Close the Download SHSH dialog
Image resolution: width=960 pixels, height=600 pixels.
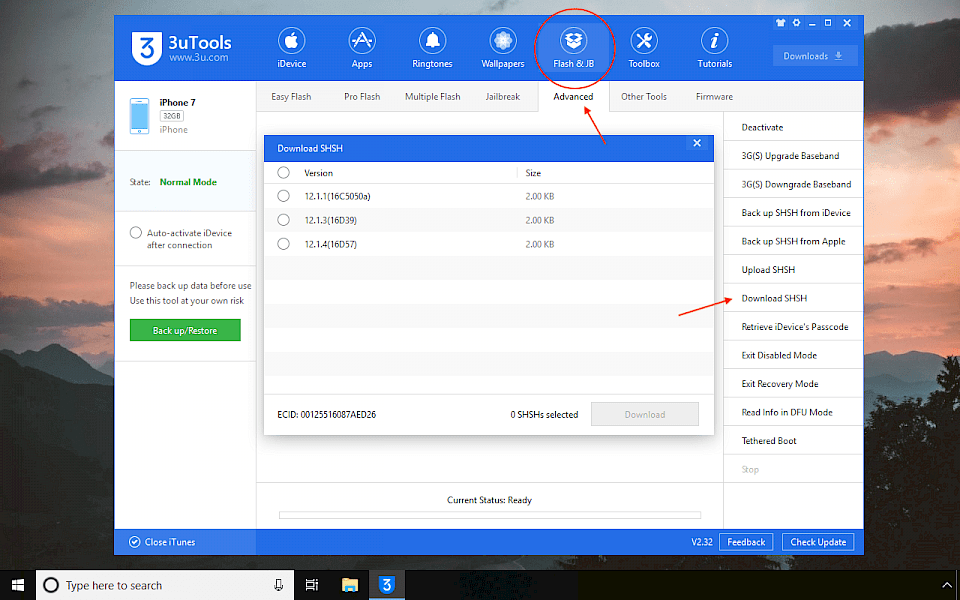697,143
